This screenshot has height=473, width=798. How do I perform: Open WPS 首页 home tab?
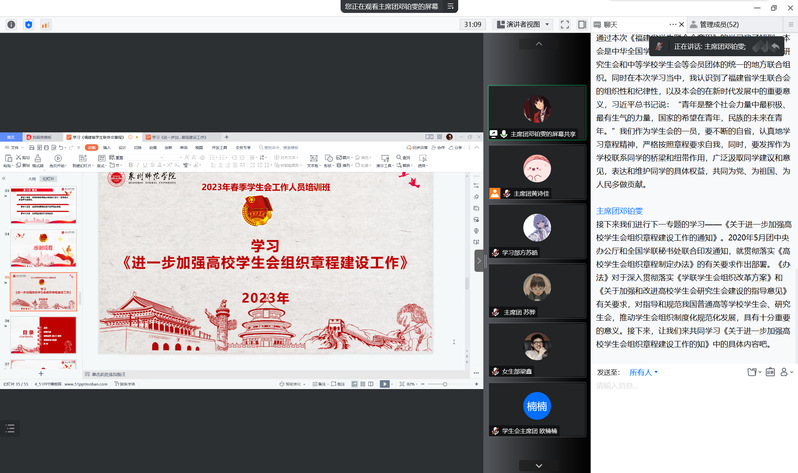(11, 137)
